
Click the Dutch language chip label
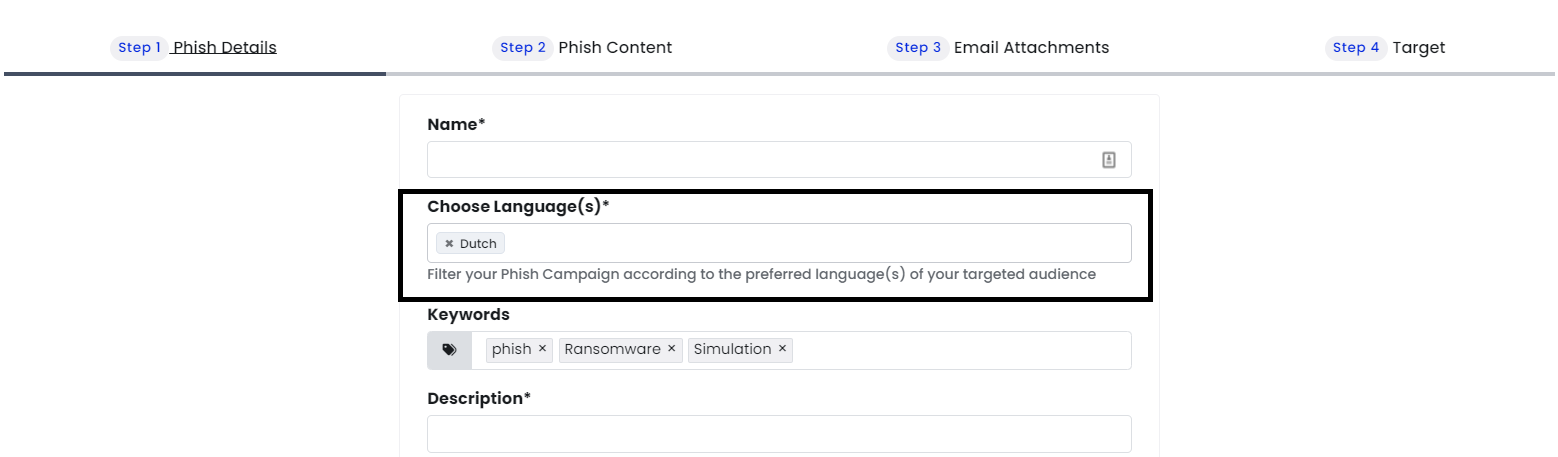[478, 244]
